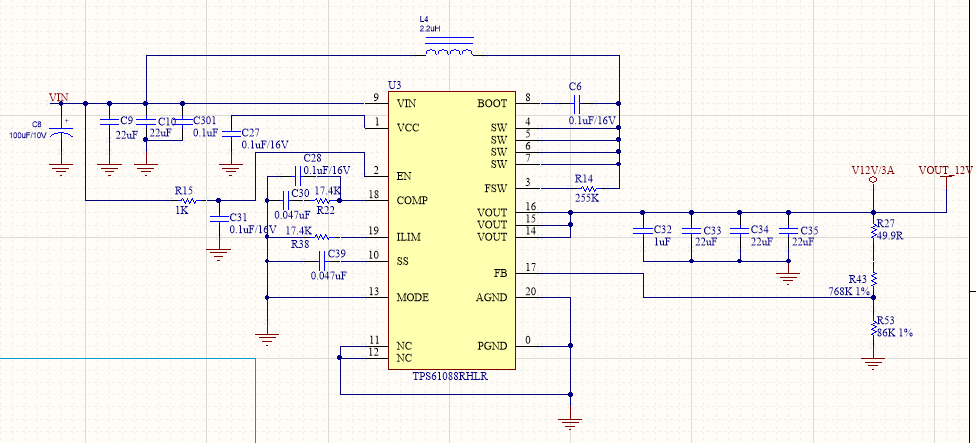Select the V12V/3A power port label
Viewport: 976px width, 443px height.
(x=873, y=170)
